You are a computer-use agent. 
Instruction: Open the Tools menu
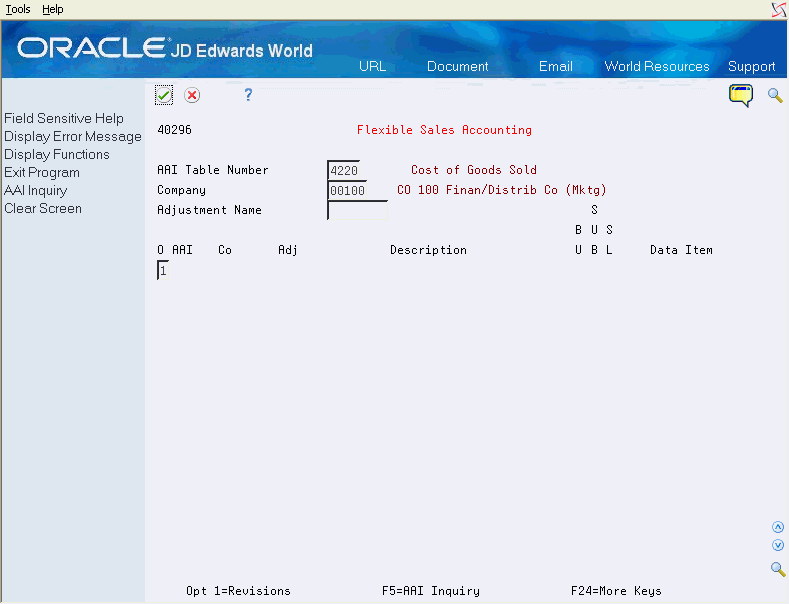pos(18,9)
